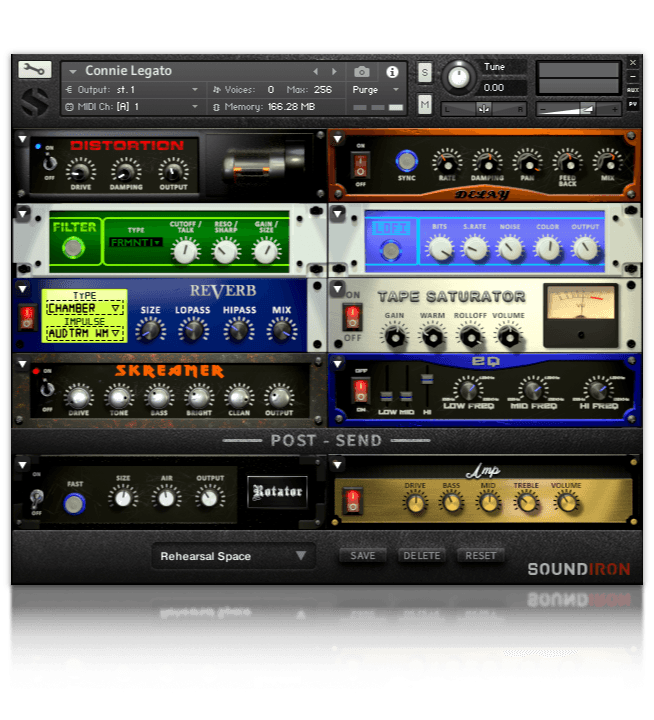Open the Reverb Type CHAMBER dropdown
This screenshot has width=654, height=720.
point(85,308)
